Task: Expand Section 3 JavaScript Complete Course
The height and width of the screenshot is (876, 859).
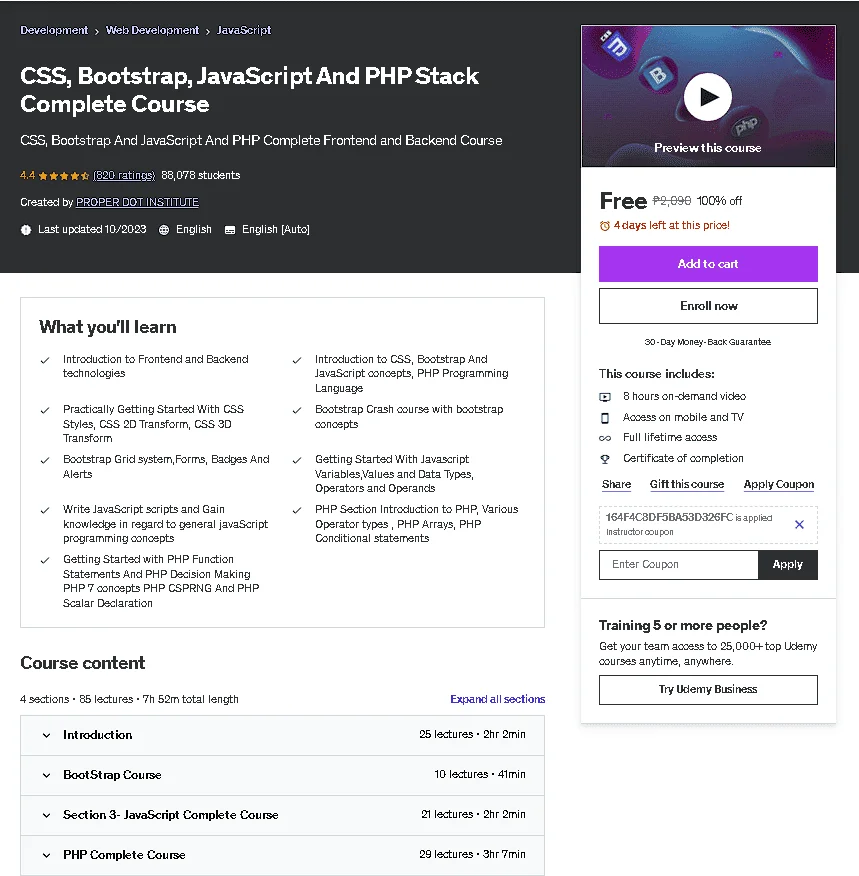Action: point(282,815)
